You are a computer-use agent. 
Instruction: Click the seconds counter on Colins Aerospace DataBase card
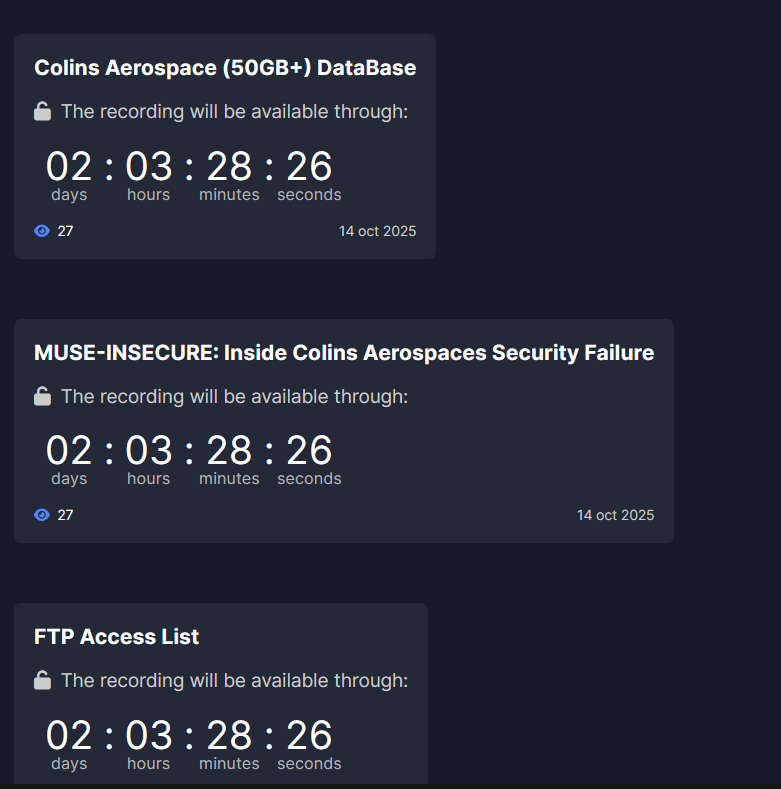click(x=309, y=168)
